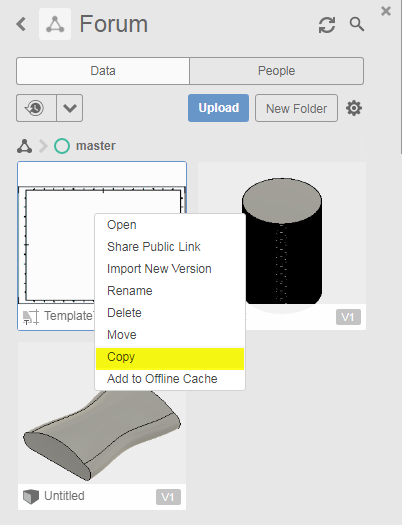Click the project root breadcrumb icon
Image resolution: width=402 pixels, height=525 pixels.
coord(24,146)
